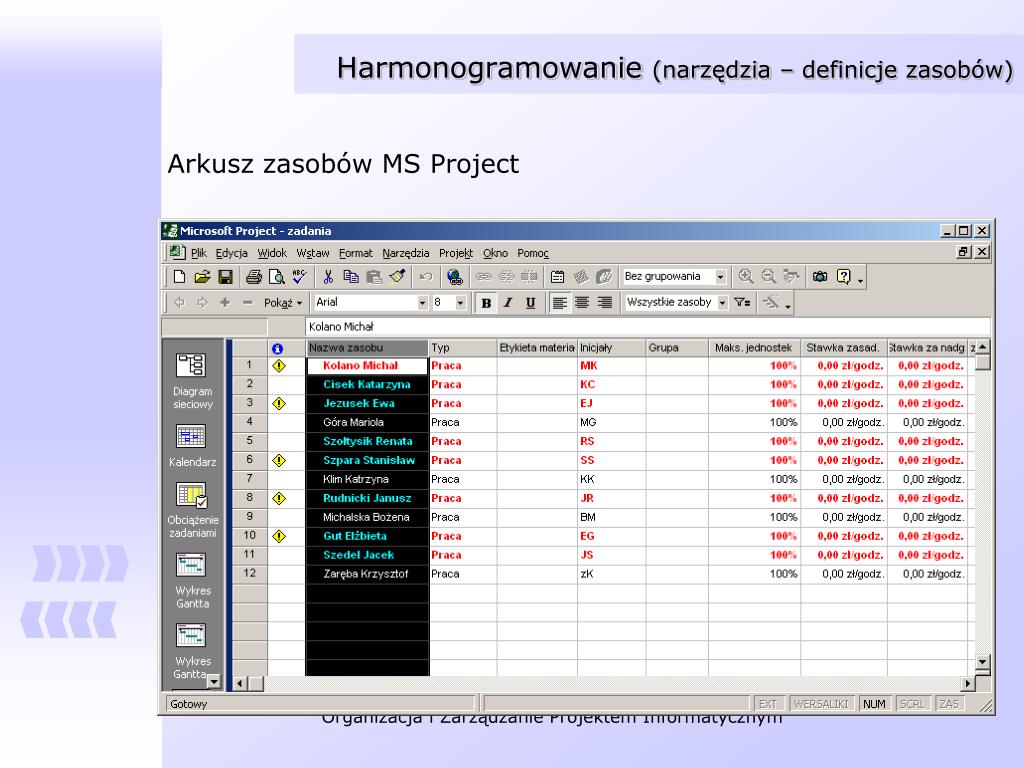Click the Indent right arrow icon
Viewport: 1024px width, 768px height.
pyautogui.click(x=202, y=302)
